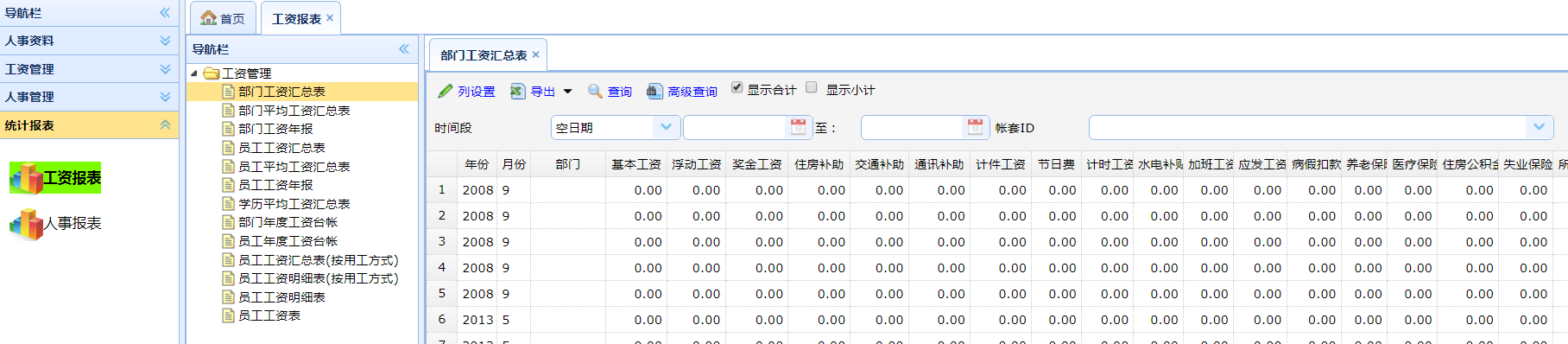Click the 住房补助 column header

[x=819, y=164]
